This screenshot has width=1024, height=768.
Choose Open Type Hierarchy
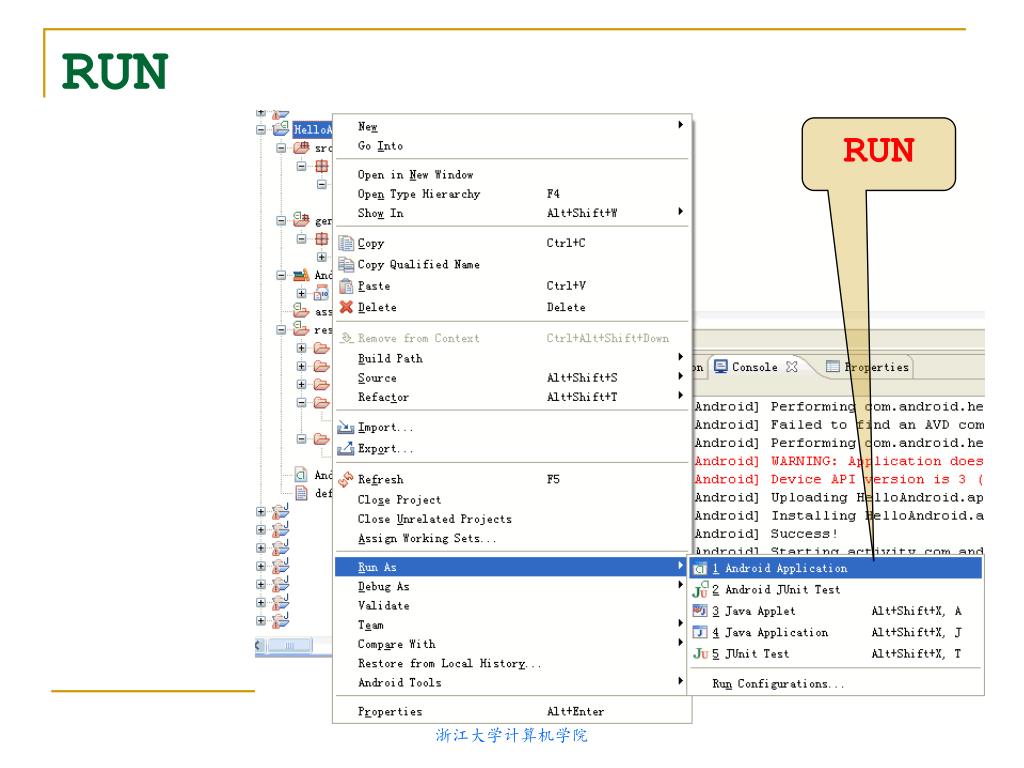point(512,194)
